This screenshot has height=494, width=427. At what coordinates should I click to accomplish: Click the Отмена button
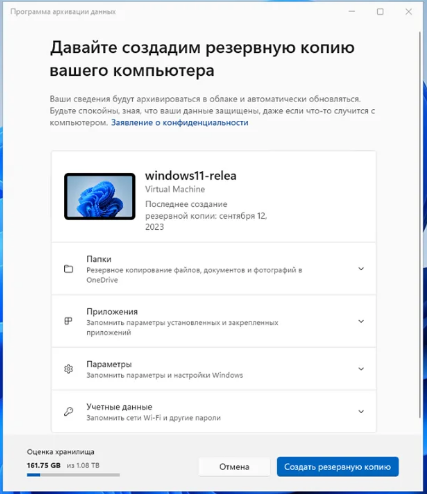pyautogui.click(x=234, y=467)
